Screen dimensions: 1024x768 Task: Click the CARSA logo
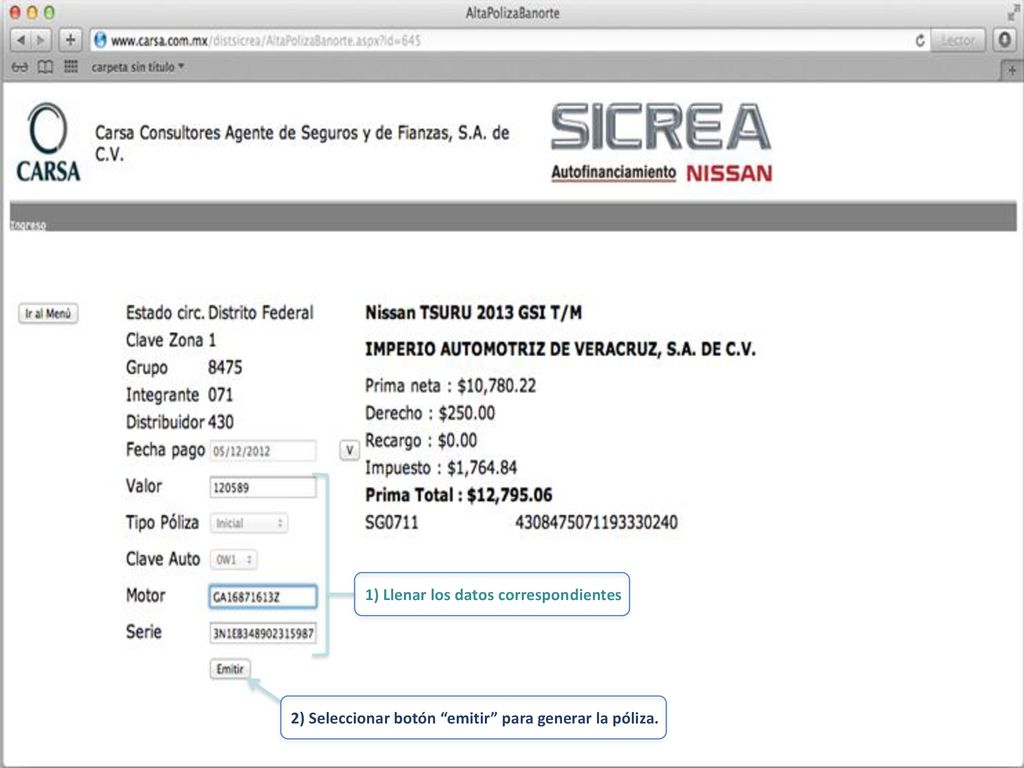[x=48, y=142]
